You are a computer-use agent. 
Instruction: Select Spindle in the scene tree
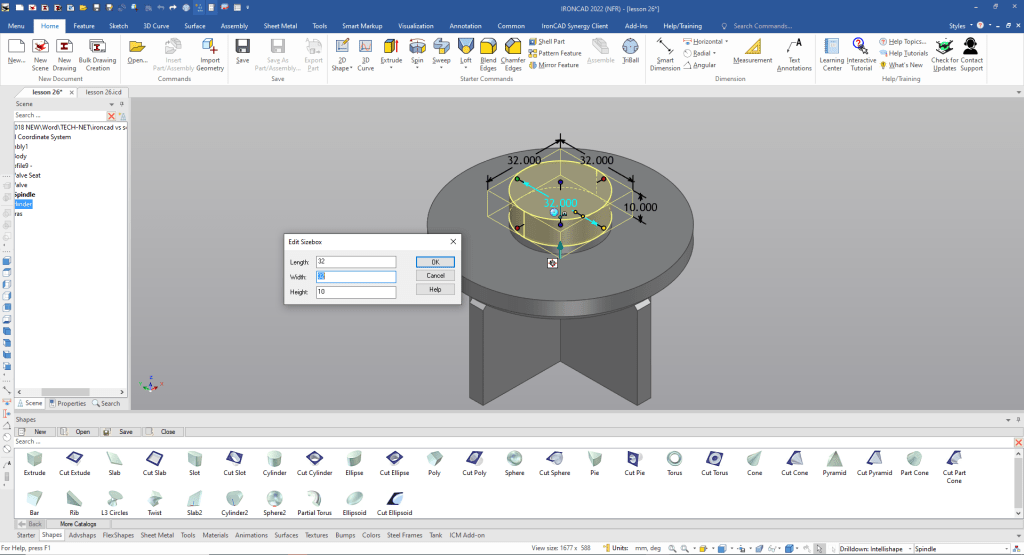click(x=25, y=194)
